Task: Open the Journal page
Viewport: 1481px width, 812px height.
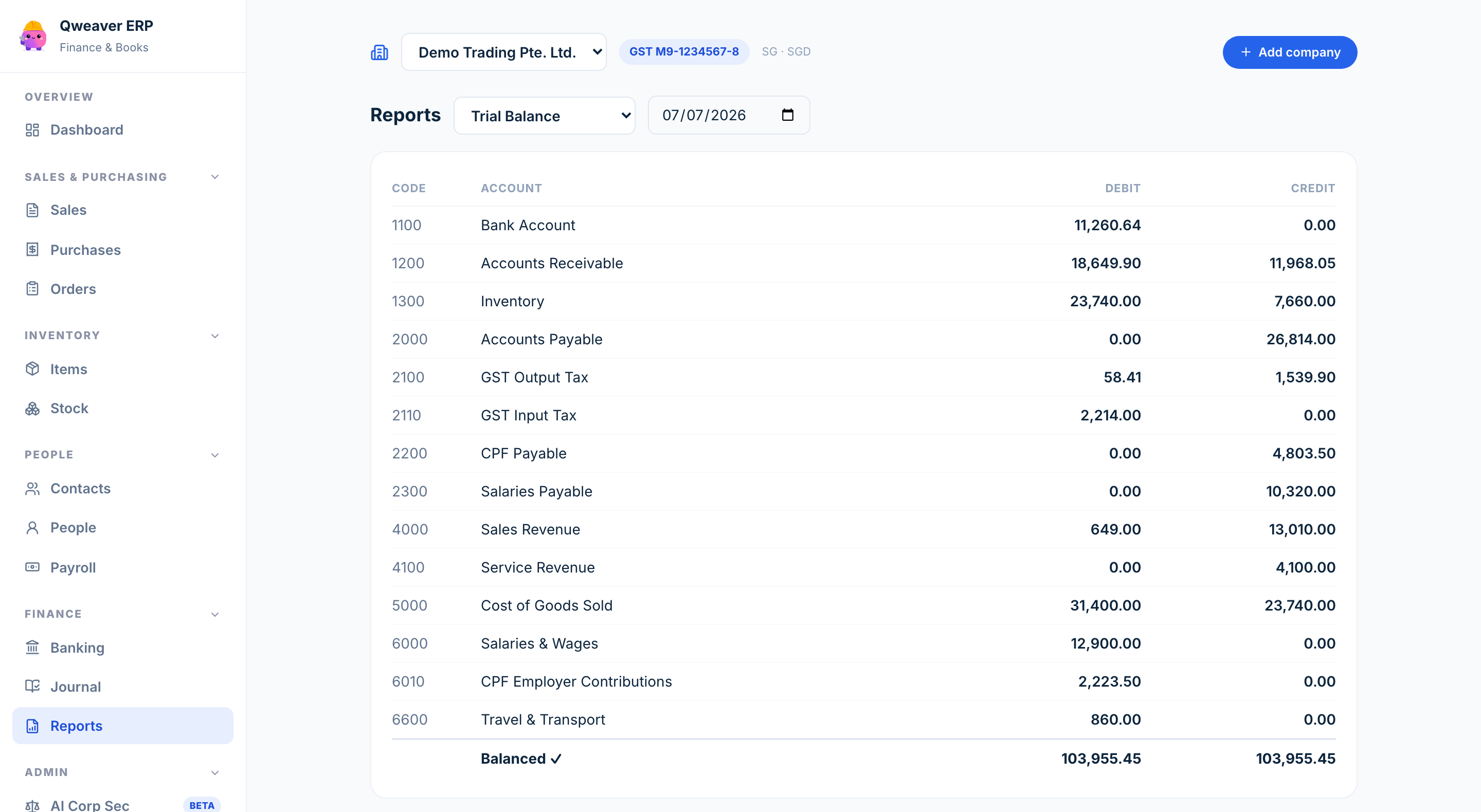Action: click(122, 686)
